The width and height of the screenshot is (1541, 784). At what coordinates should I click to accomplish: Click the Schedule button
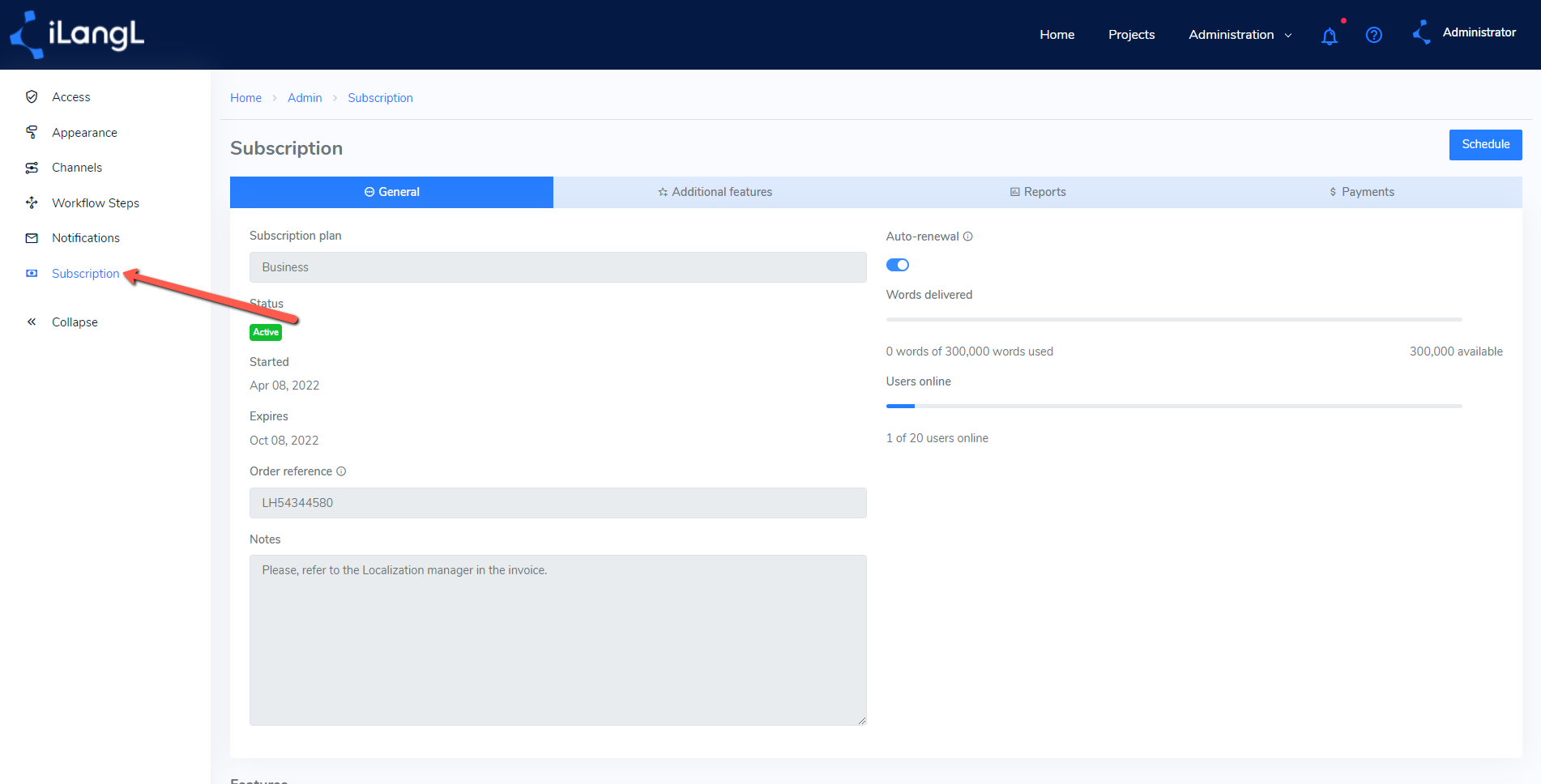(1485, 144)
